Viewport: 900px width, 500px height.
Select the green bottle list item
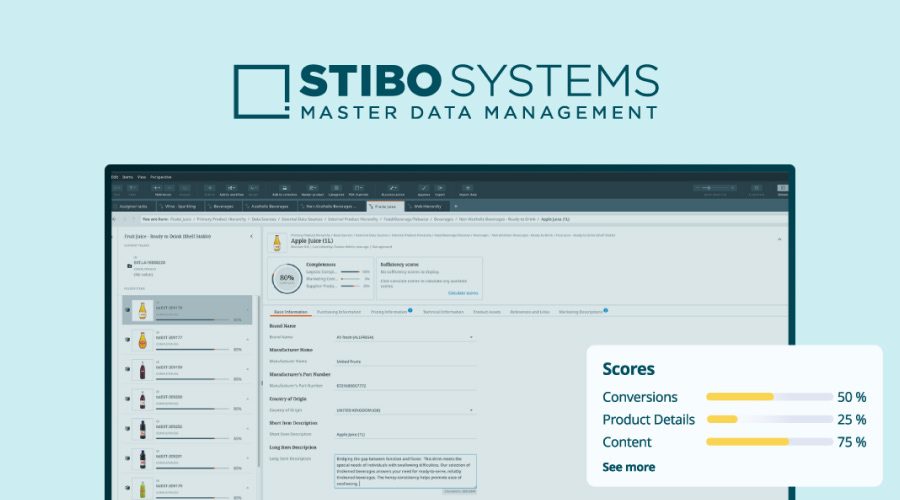click(x=187, y=489)
